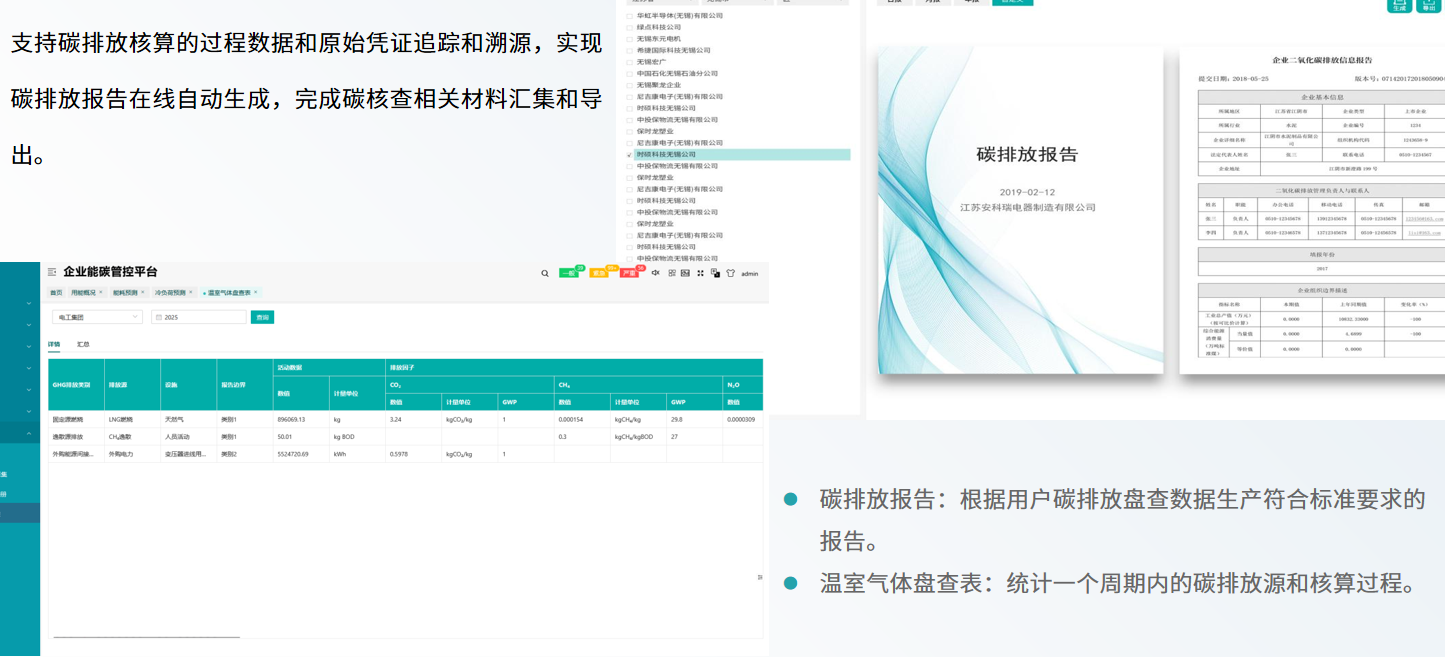Screen dimensions: 1445x657
Task: Click the LNG燃烧 cell
Action: 132,420
